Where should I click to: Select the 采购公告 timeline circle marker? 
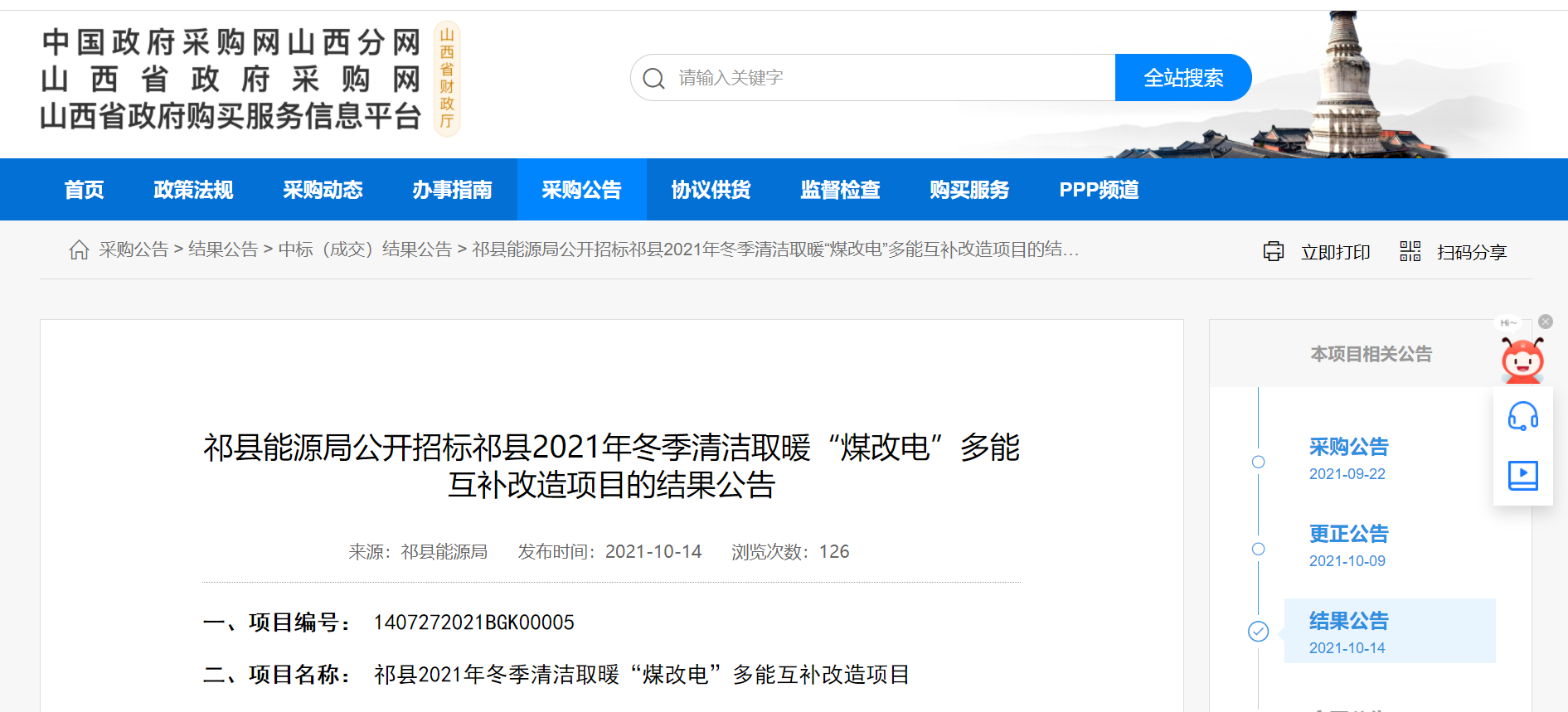[1258, 462]
